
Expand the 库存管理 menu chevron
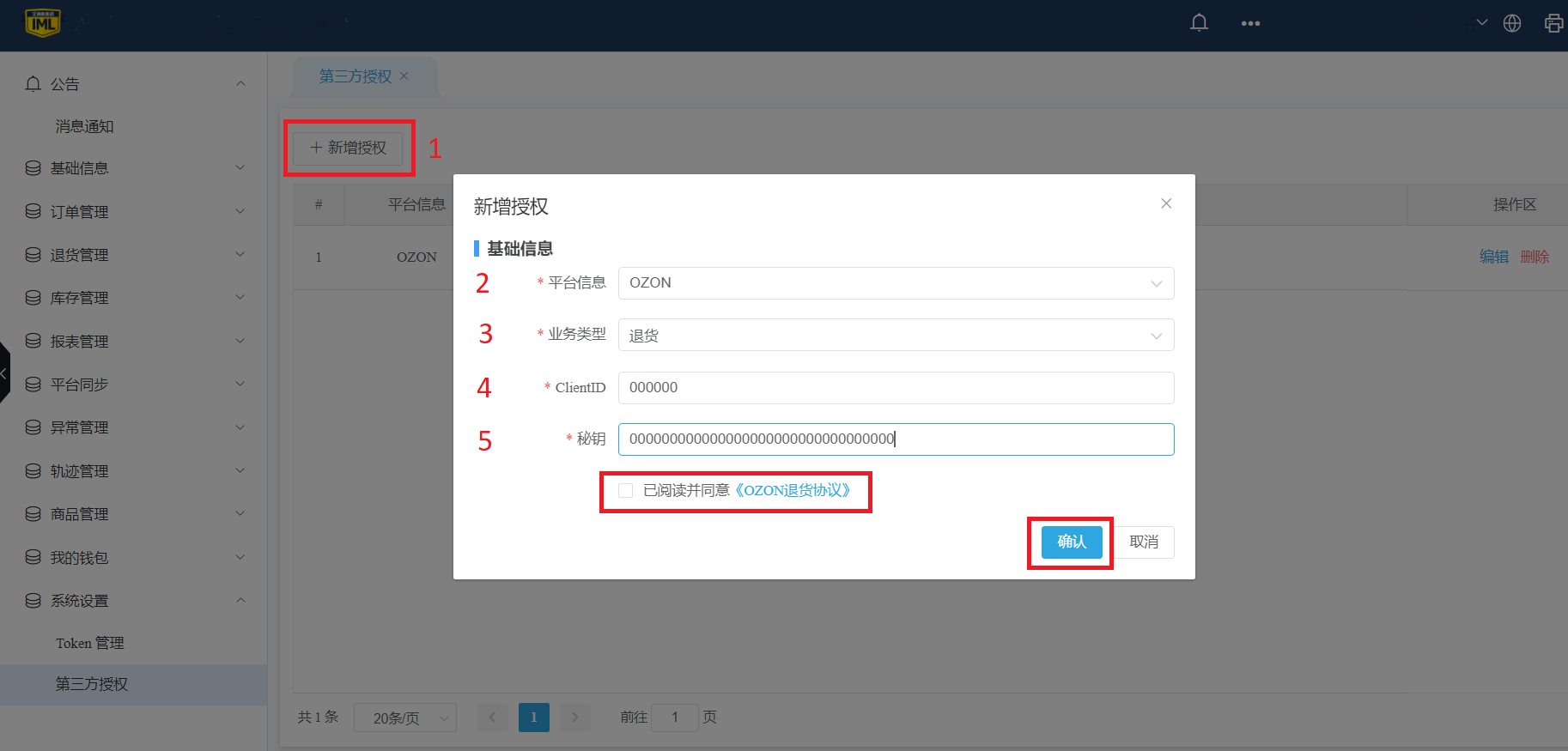240,297
